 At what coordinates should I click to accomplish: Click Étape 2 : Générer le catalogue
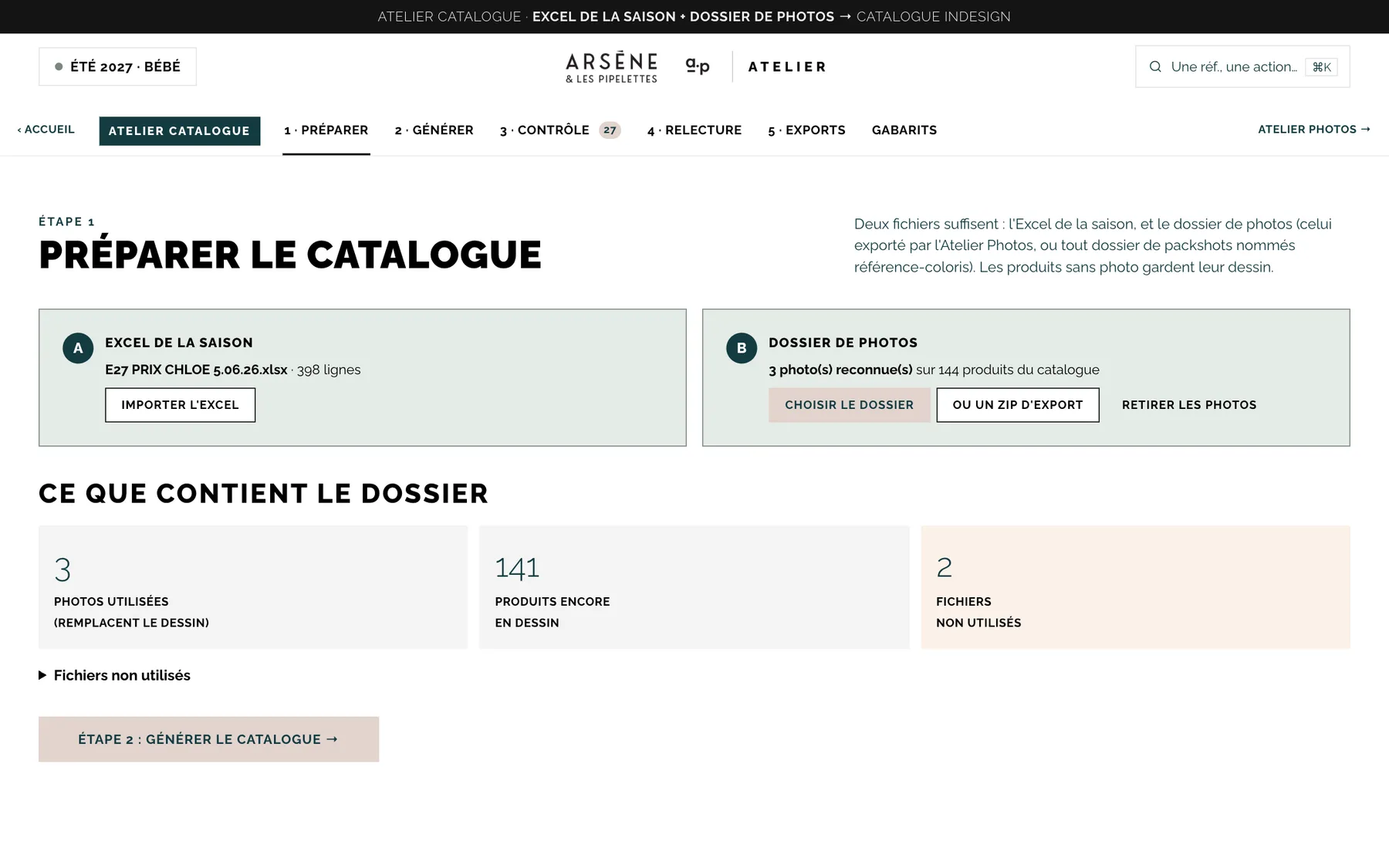(x=208, y=739)
